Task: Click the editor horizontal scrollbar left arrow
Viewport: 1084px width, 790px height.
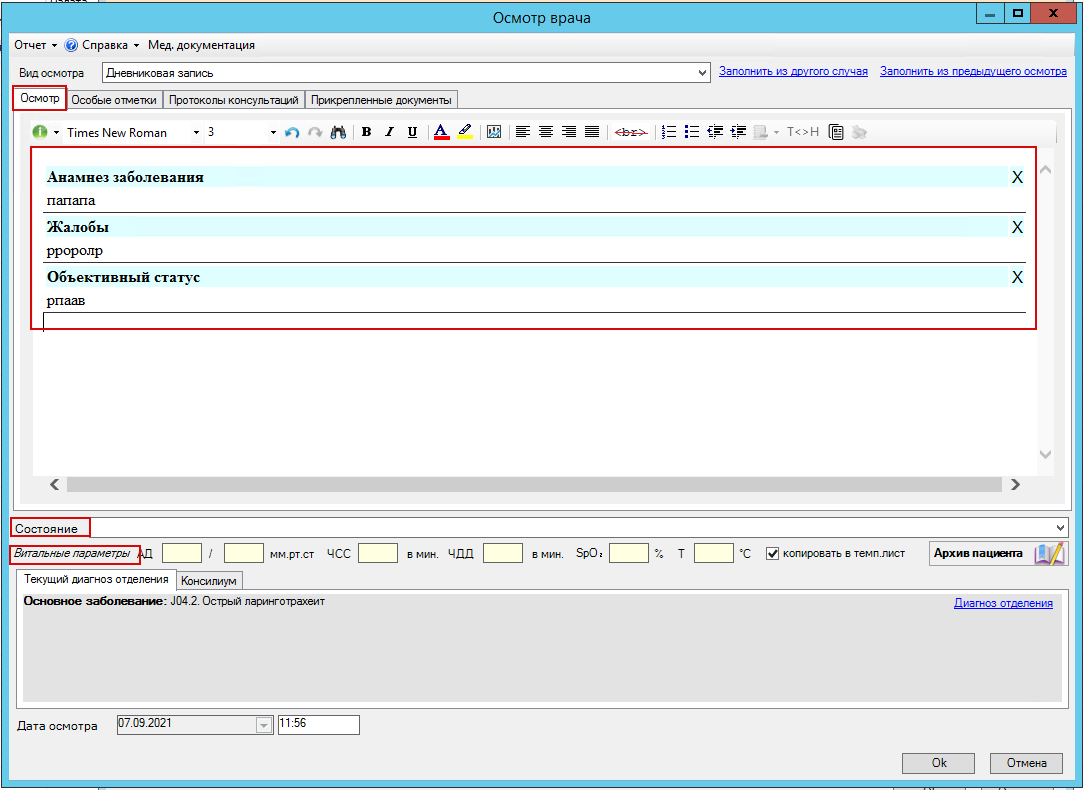Action: pyautogui.click(x=55, y=485)
